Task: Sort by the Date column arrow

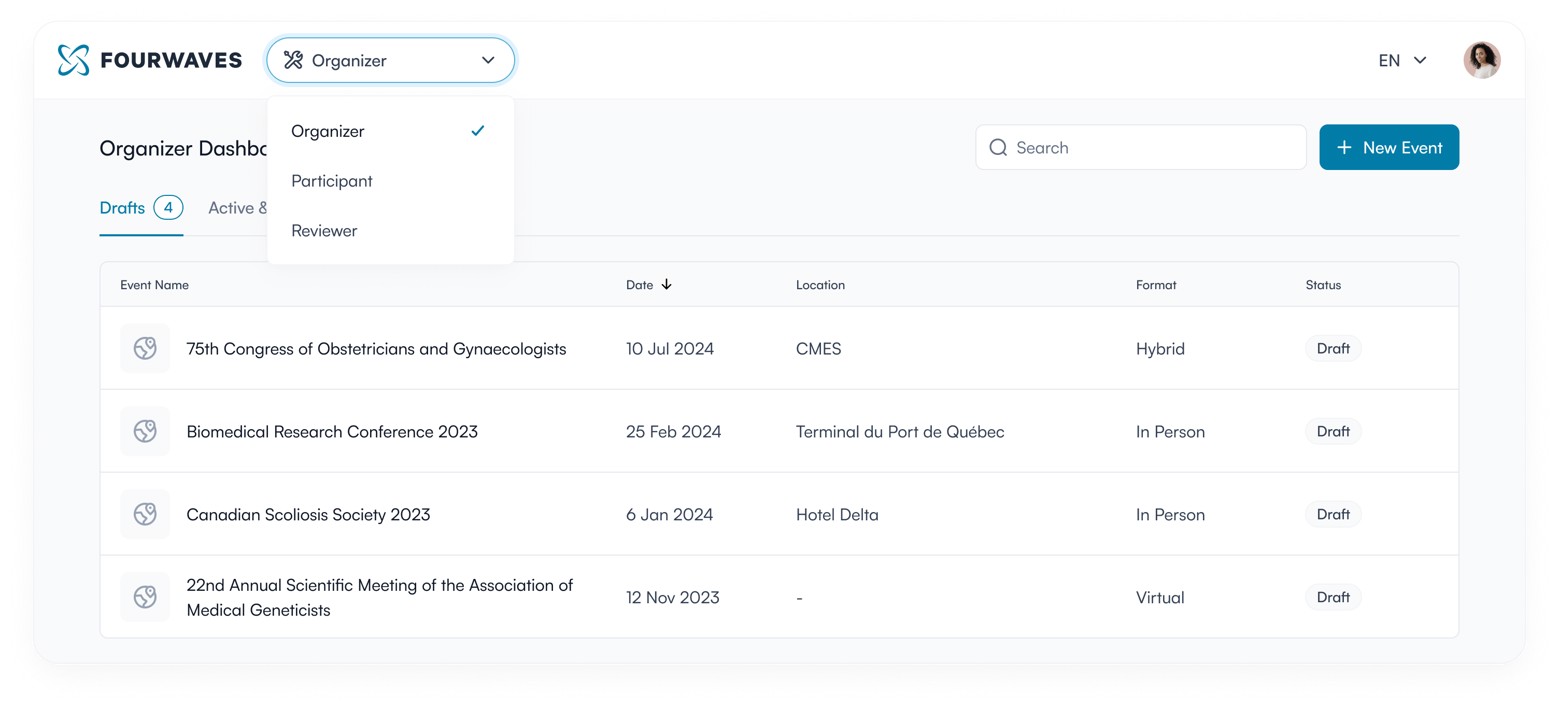Action: [667, 285]
